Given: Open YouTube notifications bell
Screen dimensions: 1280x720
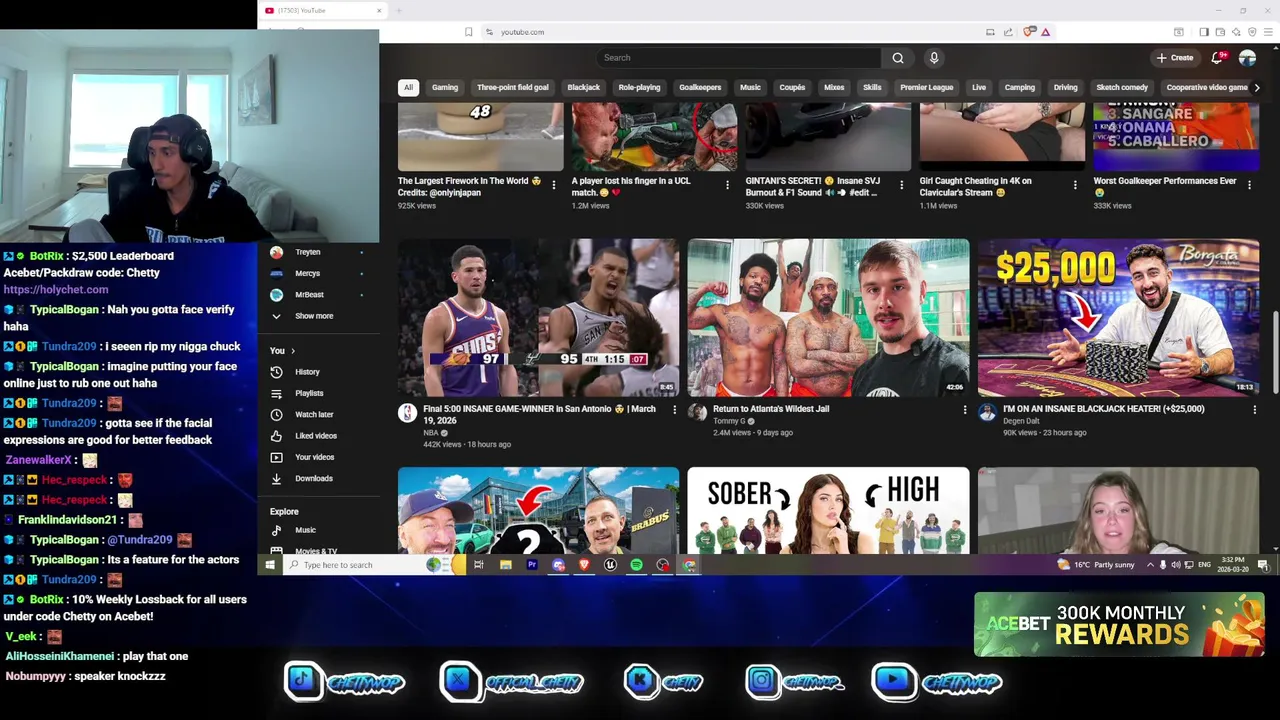Looking at the screenshot, I should (1217, 58).
